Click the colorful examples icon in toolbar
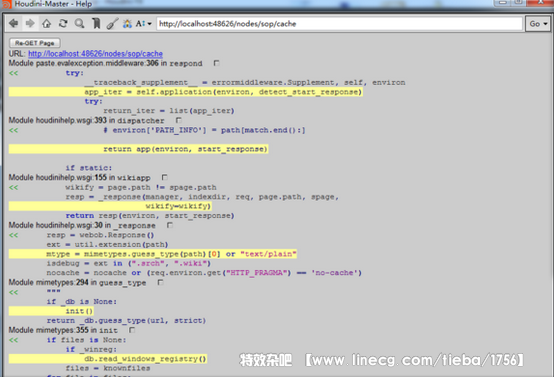554x377 pixels. point(127,23)
